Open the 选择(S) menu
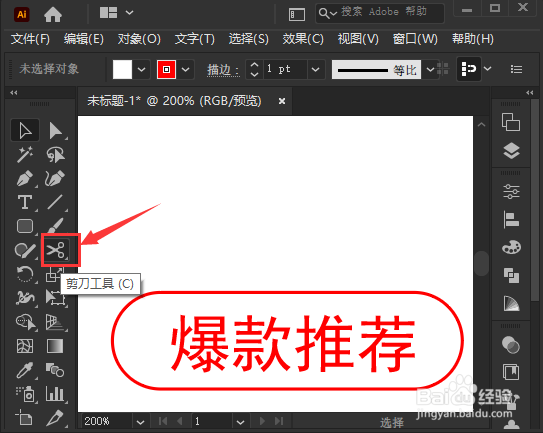This screenshot has height=433, width=543. [248, 39]
